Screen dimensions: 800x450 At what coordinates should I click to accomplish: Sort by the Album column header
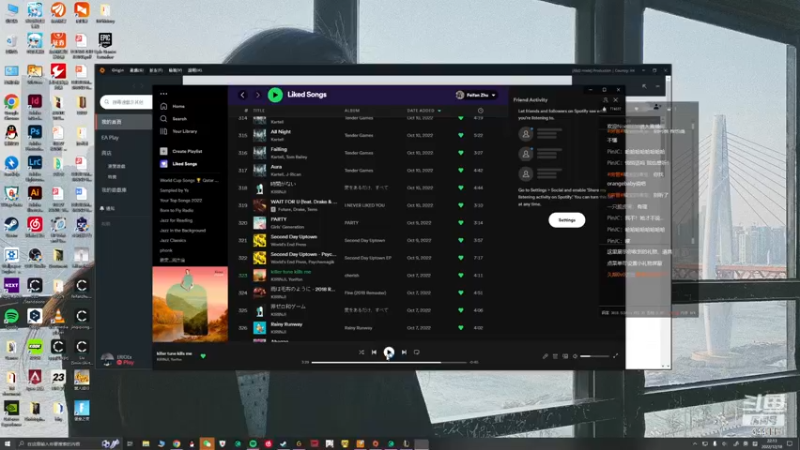(x=352, y=110)
